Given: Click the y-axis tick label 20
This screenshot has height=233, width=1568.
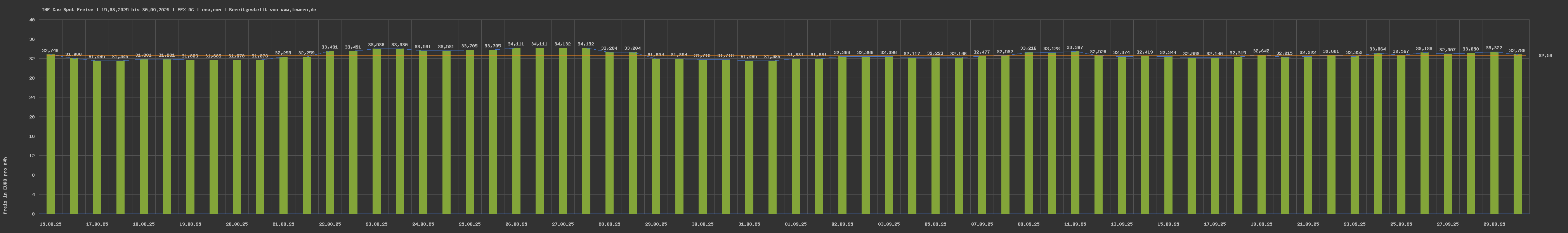Looking at the screenshot, I should pyautogui.click(x=32, y=117).
